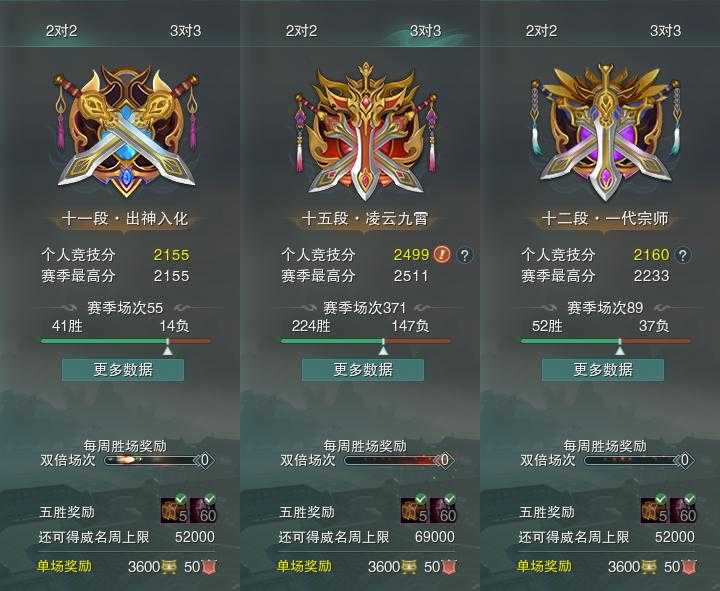Click the red 凌云九霄 rank emblem

coord(366,131)
